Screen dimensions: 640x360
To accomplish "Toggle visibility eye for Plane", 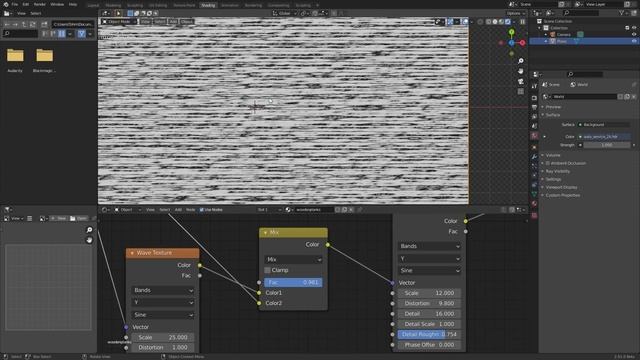I will pyautogui.click(x=634, y=41).
